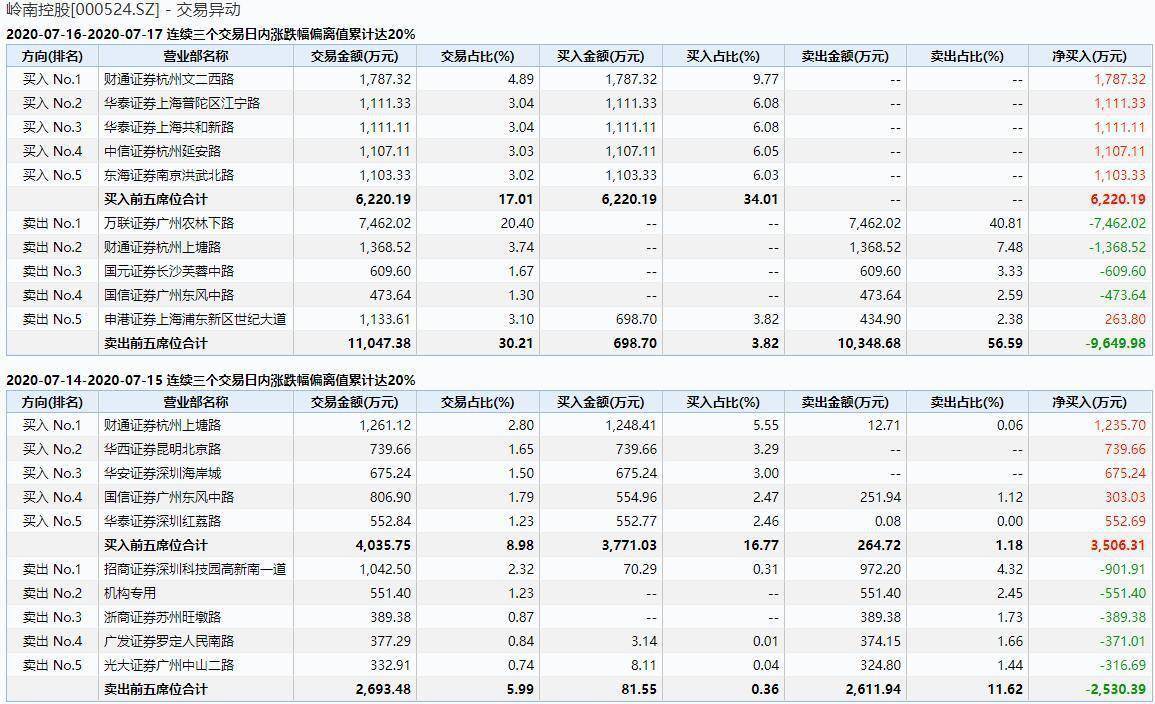Screen dimensions: 1155x704
Task: Click trade amount total 11,047.38
Action: pos(379,343)
